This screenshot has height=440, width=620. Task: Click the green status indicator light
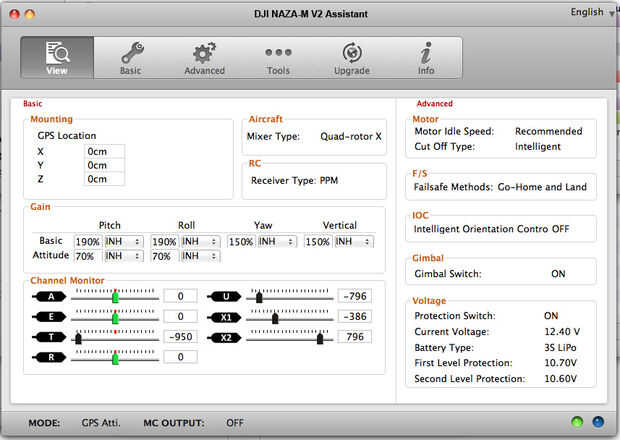pos(577,423)
